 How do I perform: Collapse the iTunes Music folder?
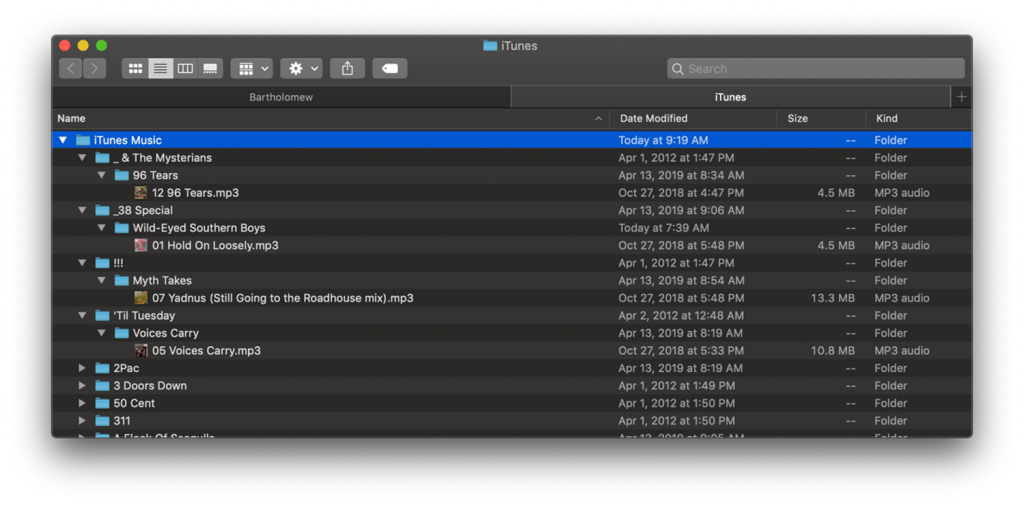(x=63, y=140)
